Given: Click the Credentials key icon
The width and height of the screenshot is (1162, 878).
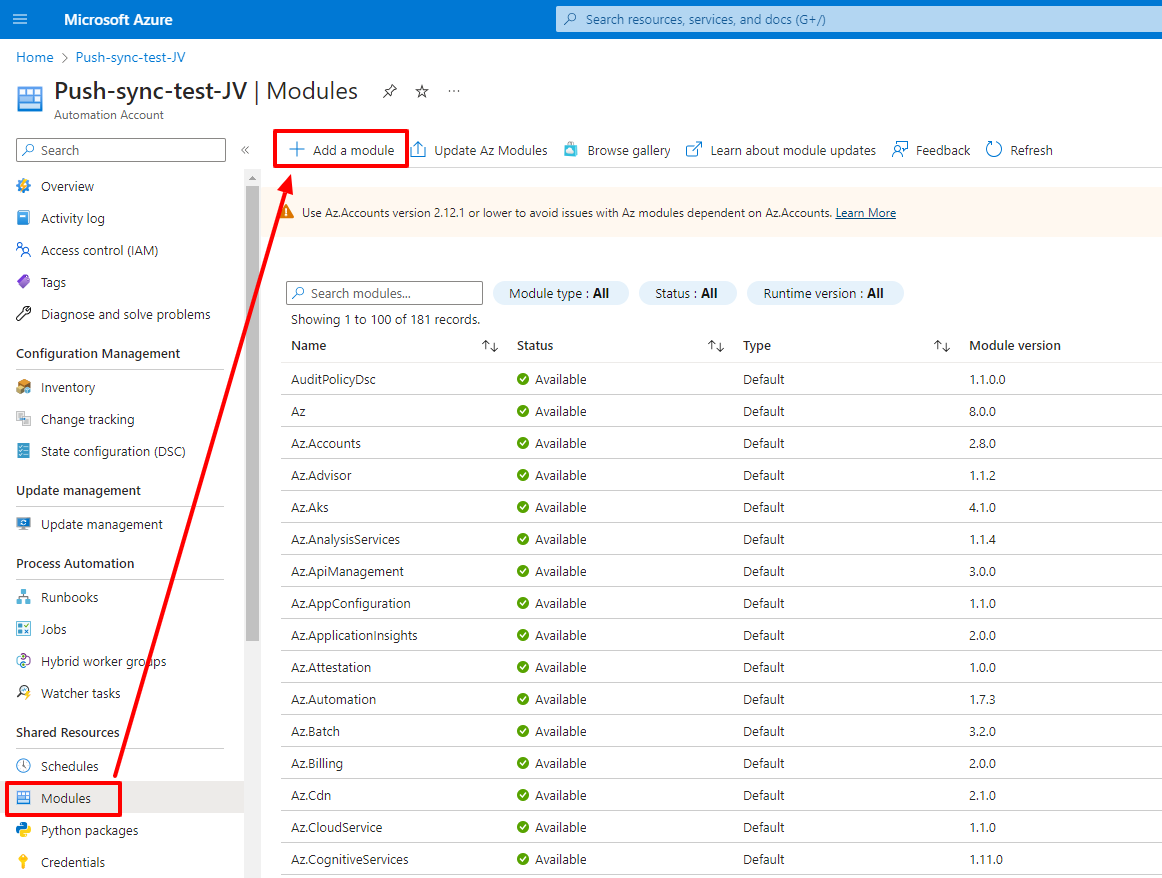Looking at the screenshot, I should [x=24, y=861].
